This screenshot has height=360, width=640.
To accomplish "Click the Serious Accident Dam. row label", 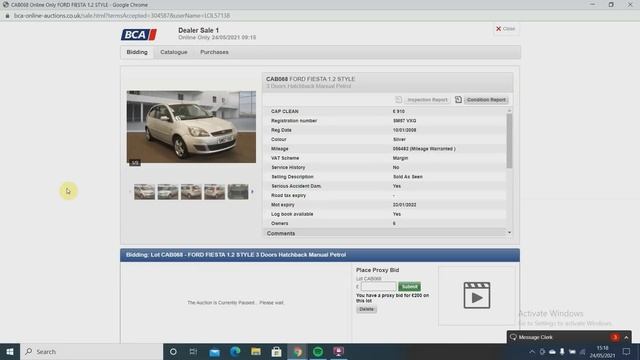I will point(296,186).
